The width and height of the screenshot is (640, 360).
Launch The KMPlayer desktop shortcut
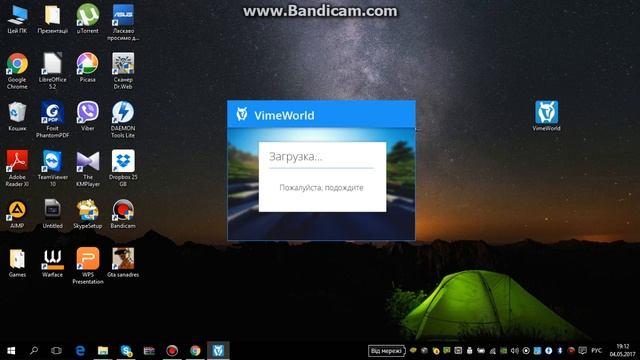click(88, 168)
